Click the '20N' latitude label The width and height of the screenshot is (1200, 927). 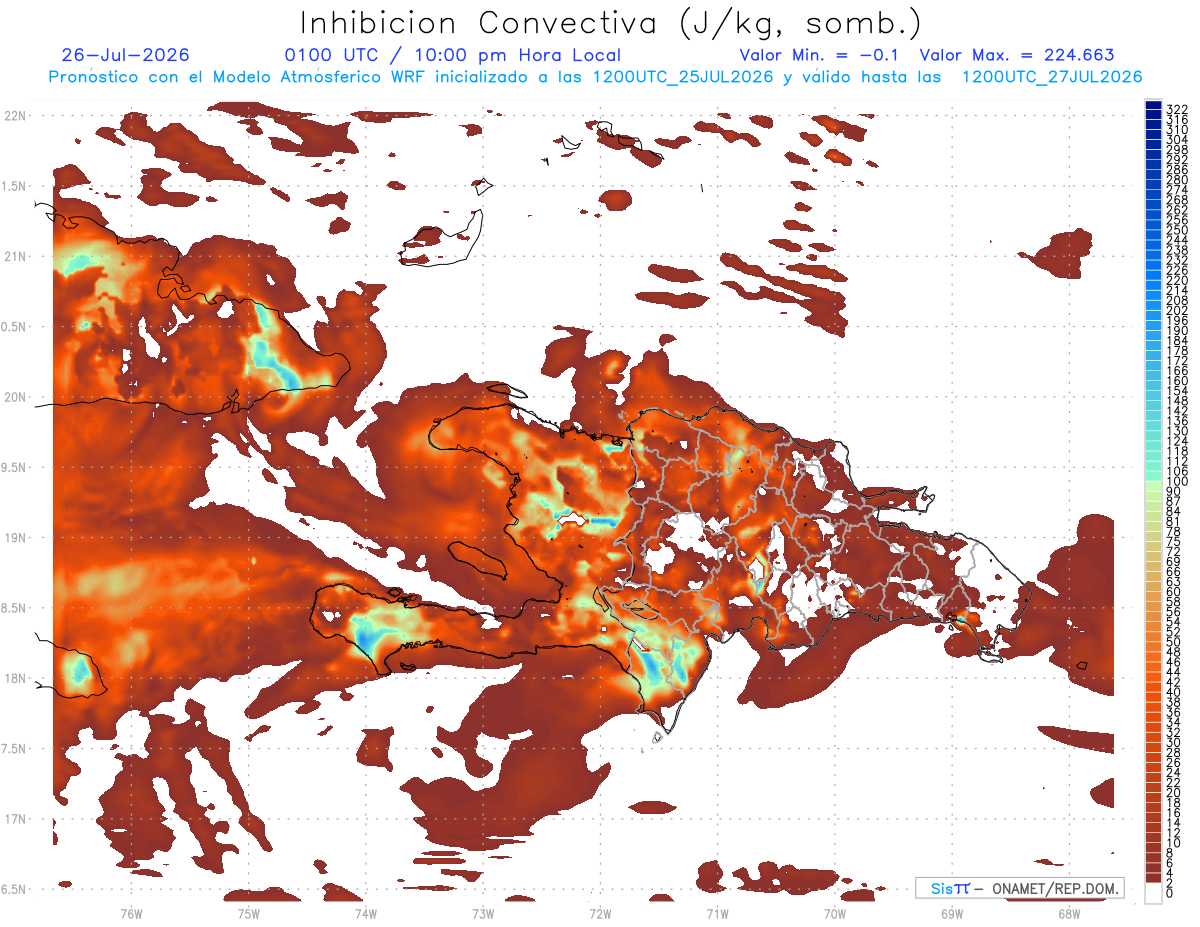pyautogui.click(x=15, y=397)
